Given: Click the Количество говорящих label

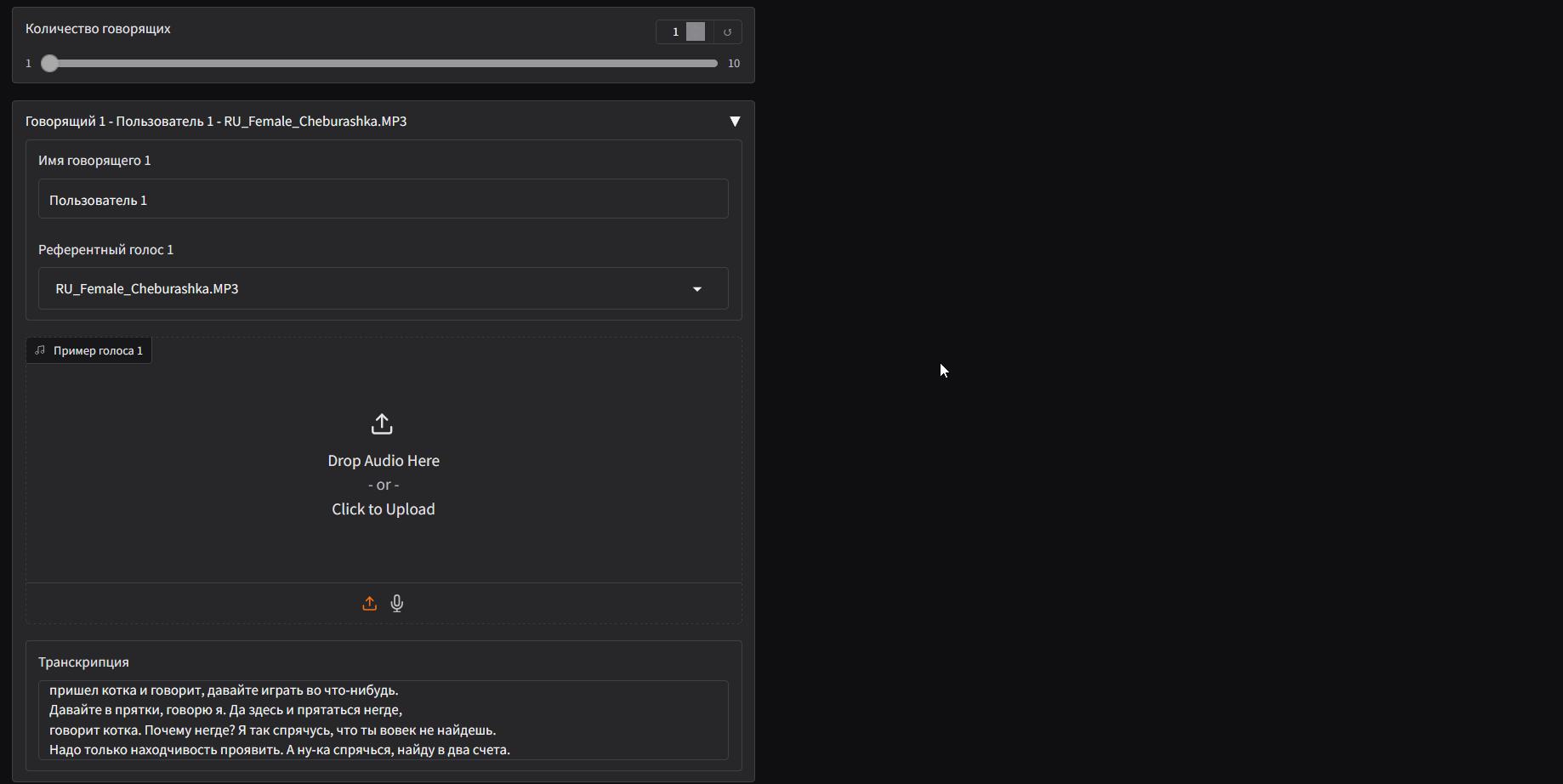Looking at the screenshot, I should 98,29.
